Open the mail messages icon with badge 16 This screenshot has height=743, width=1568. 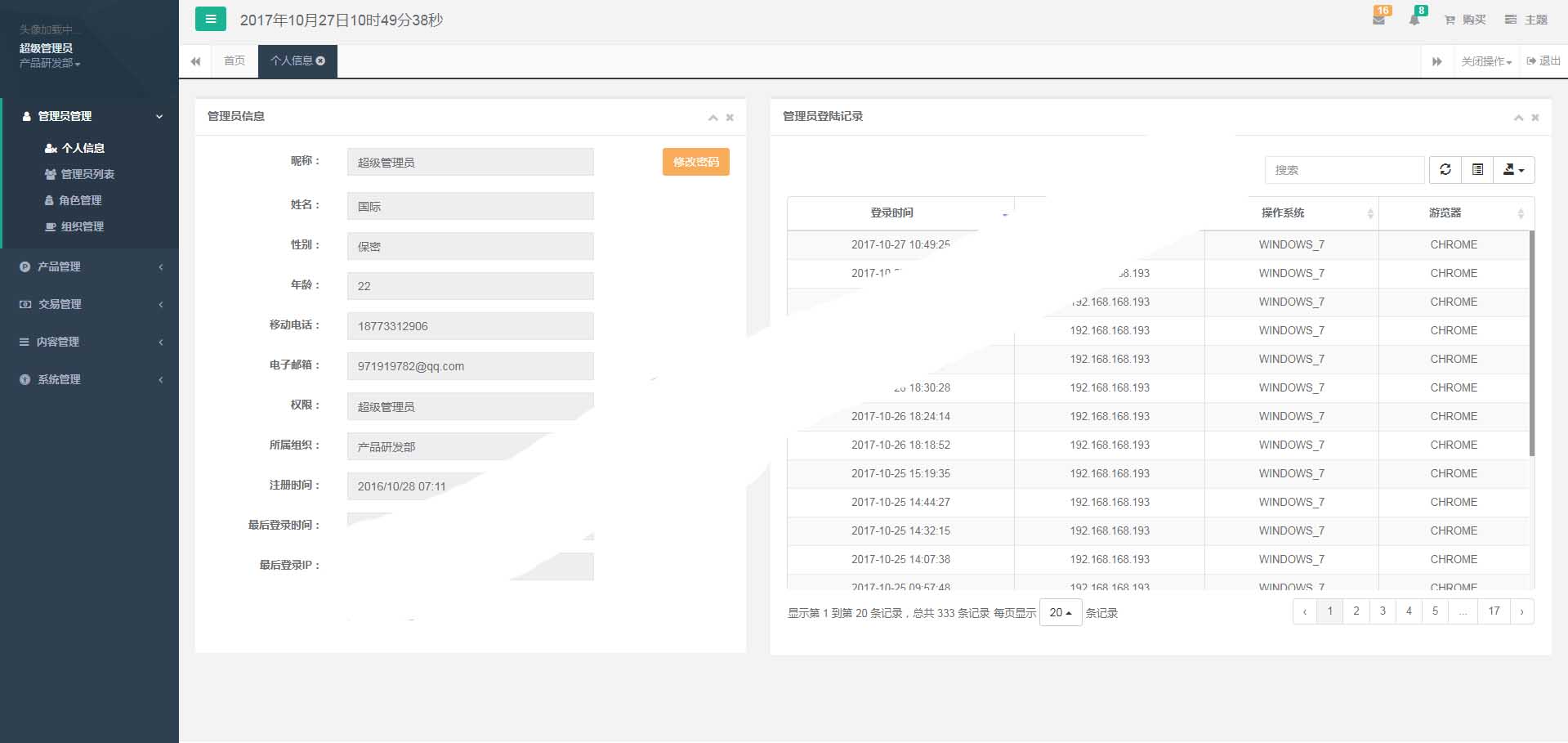[x=1378, y=20]
